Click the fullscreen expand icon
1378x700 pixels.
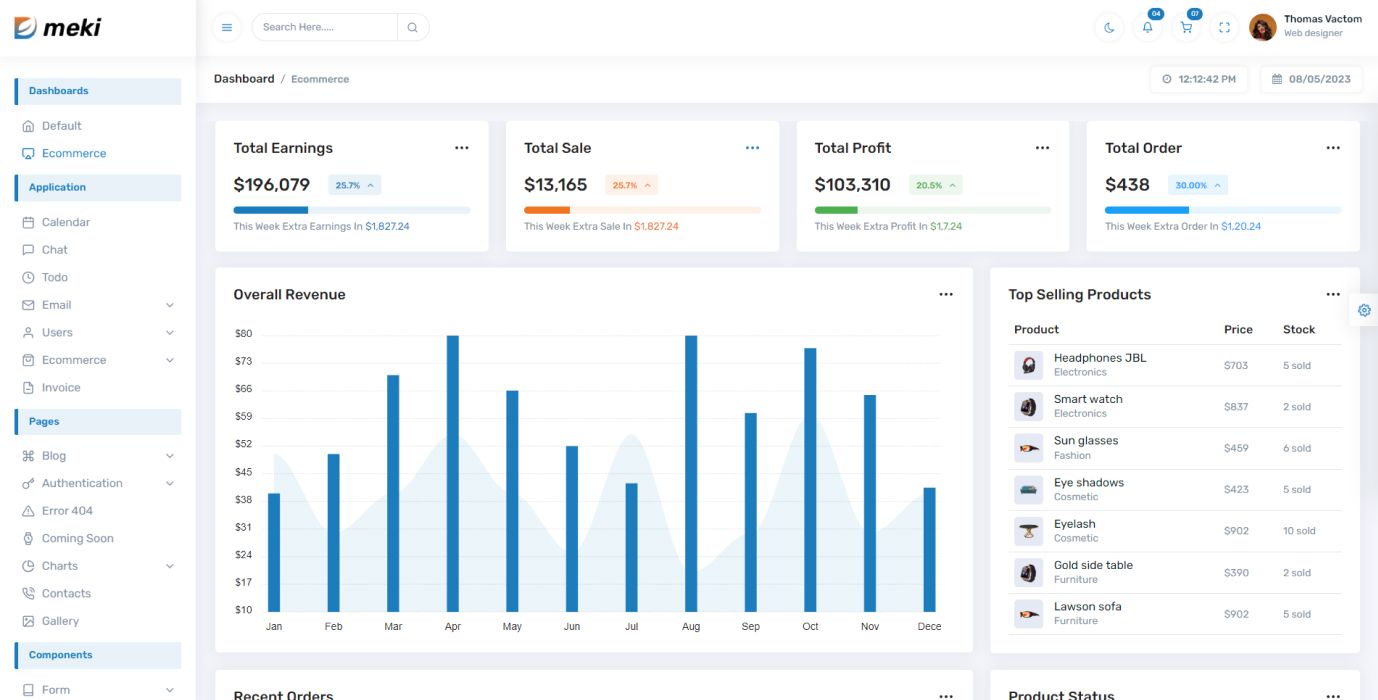(x=1224, y=27)
